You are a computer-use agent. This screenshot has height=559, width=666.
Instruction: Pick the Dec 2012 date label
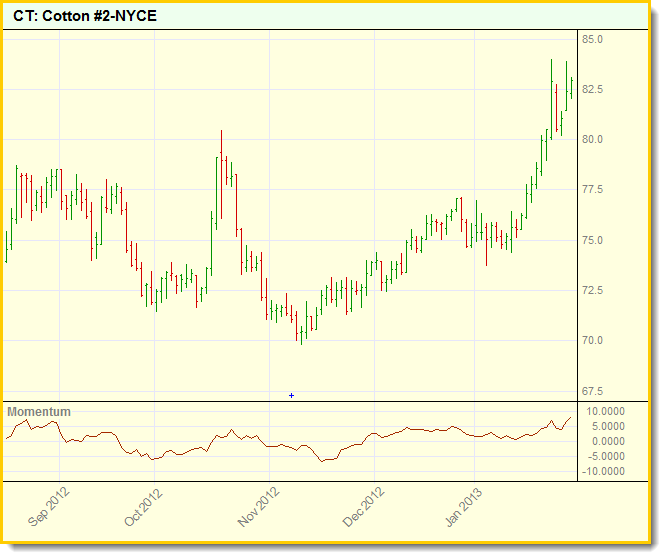click(x=364, y=507)
